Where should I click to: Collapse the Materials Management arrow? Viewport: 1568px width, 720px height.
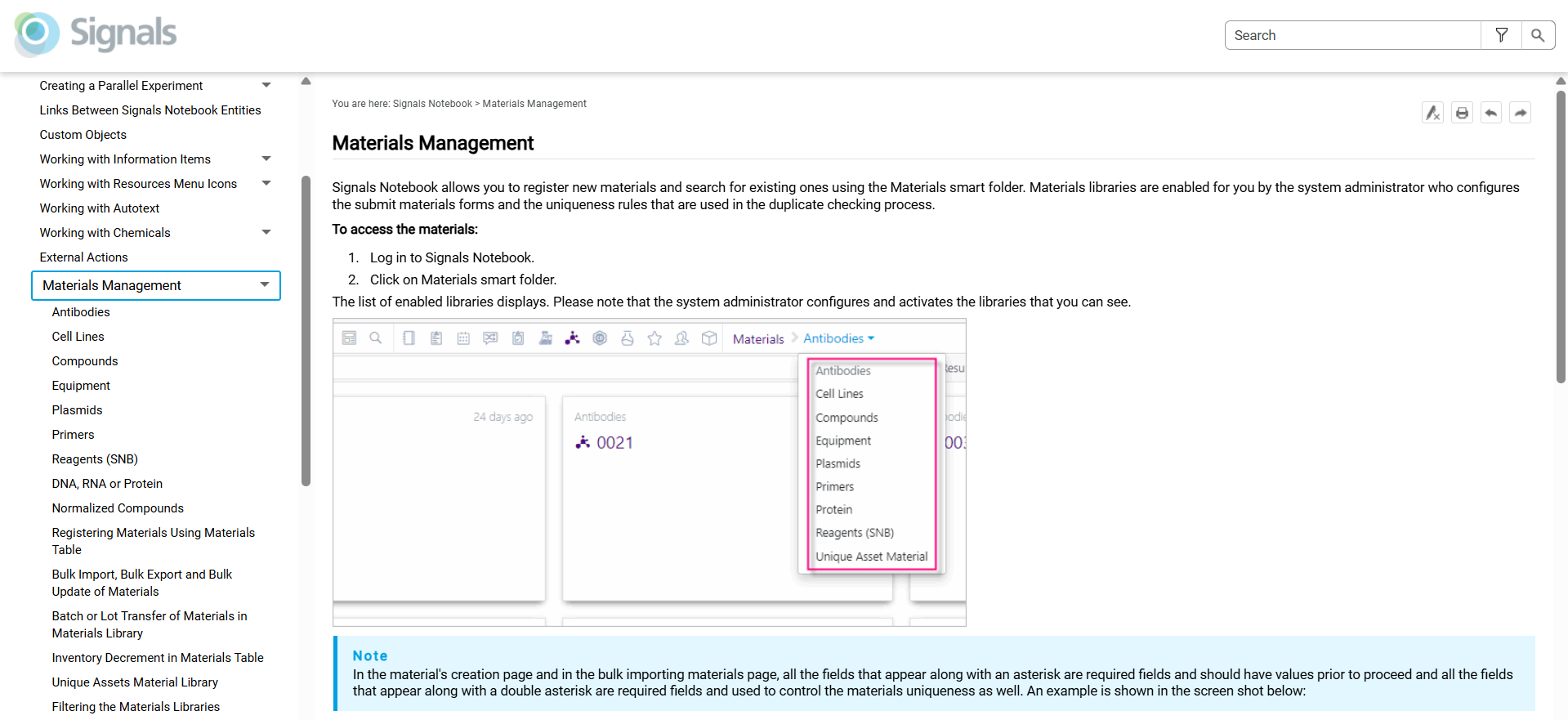point(265,284)
